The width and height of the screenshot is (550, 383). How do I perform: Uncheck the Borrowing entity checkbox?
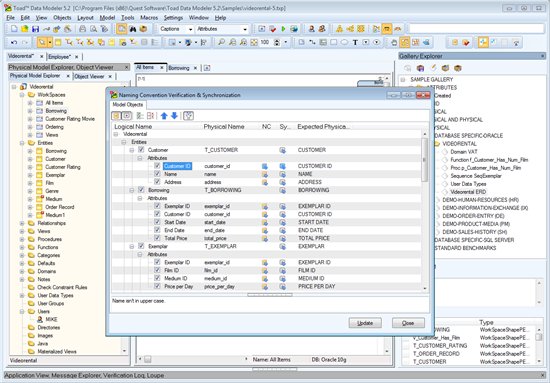pyautogui.click(x=141, y=190)
